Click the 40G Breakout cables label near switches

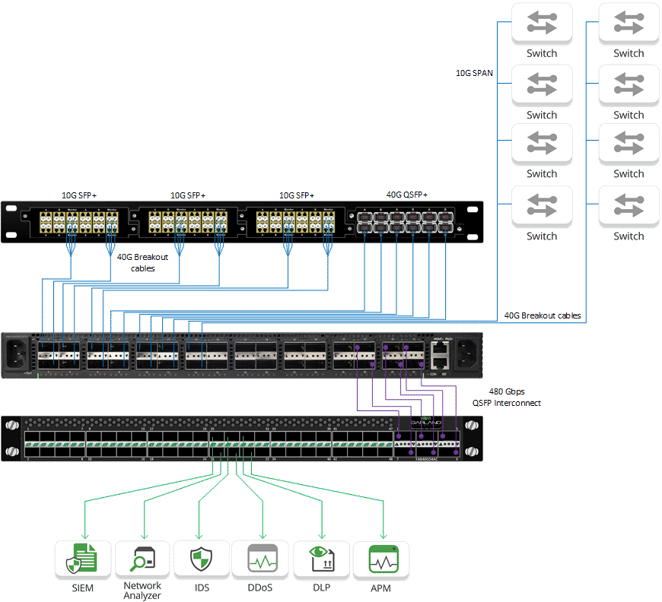(543, 315)
